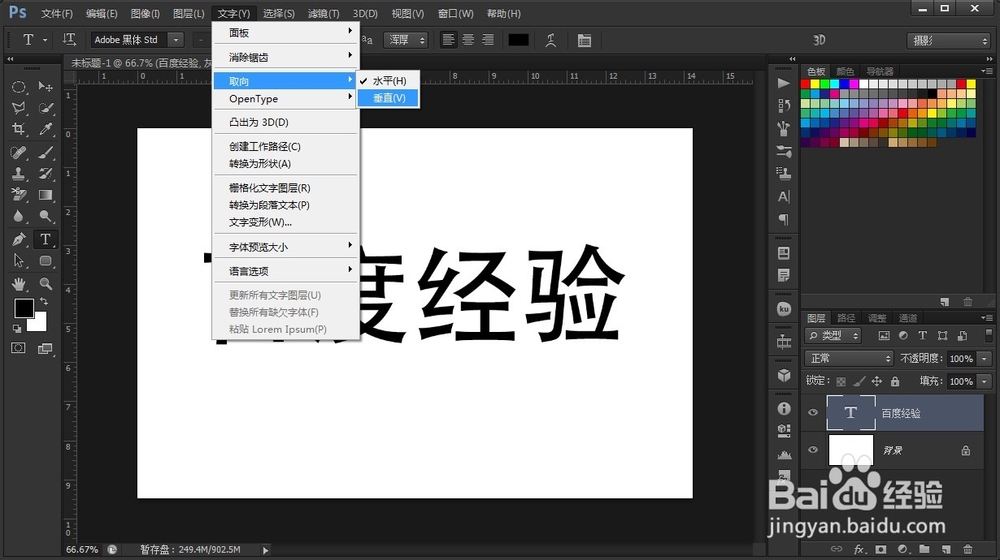Image resolution: width=1000 pixels, height=560 pixels.
Task: Select the Hand tool
Action: [x=18, y=284]
